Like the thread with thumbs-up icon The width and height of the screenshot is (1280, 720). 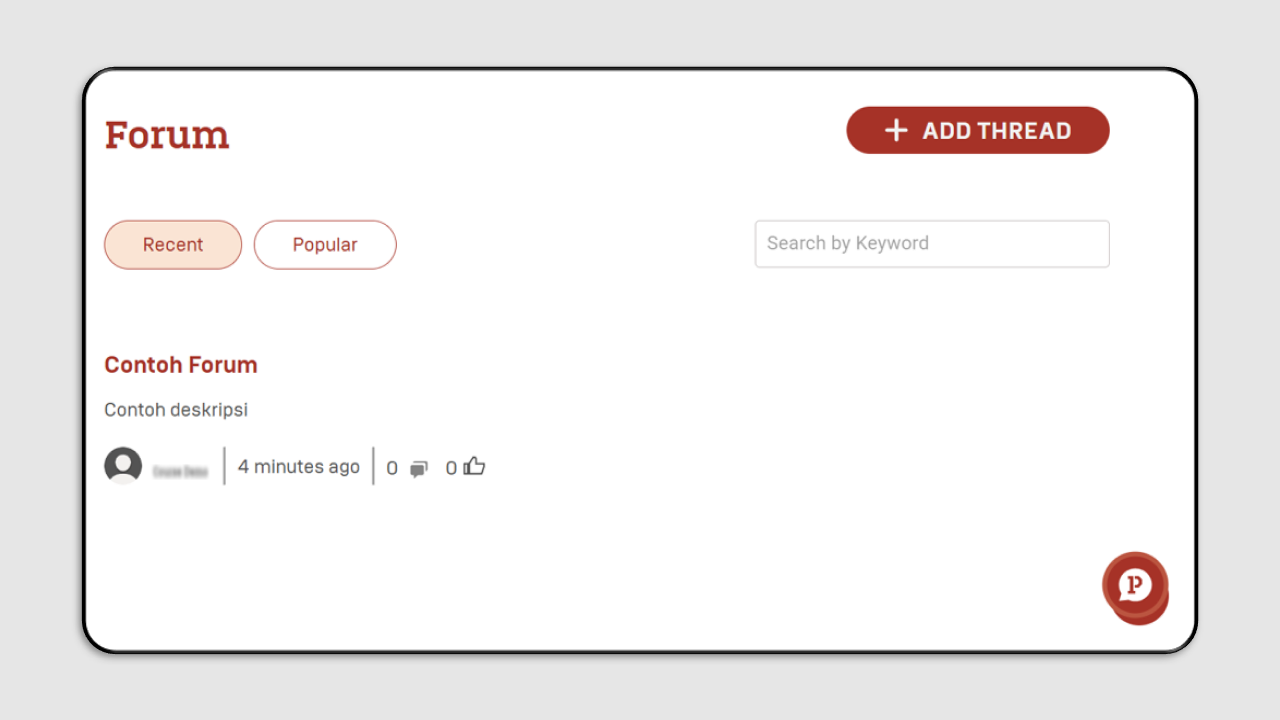[x=475, y=466]
